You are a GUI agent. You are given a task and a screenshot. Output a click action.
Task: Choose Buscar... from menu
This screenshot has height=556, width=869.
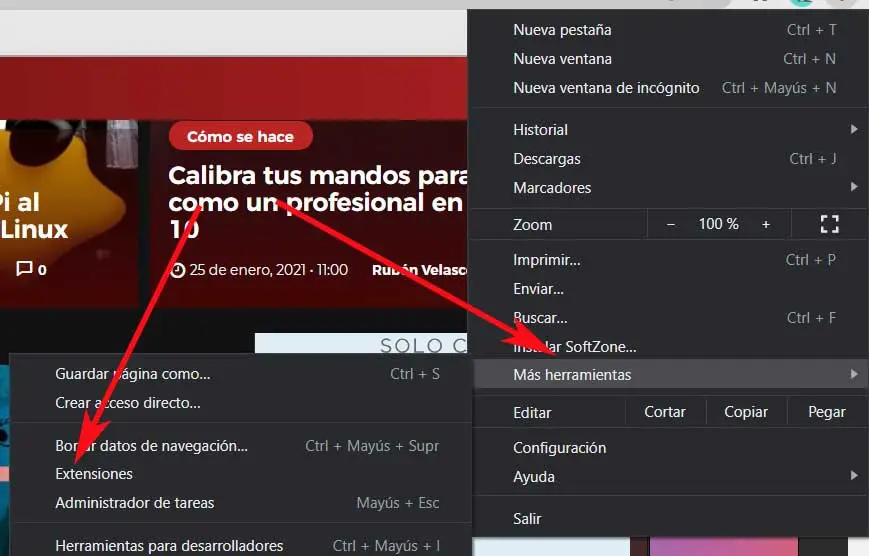pos(668,318)
